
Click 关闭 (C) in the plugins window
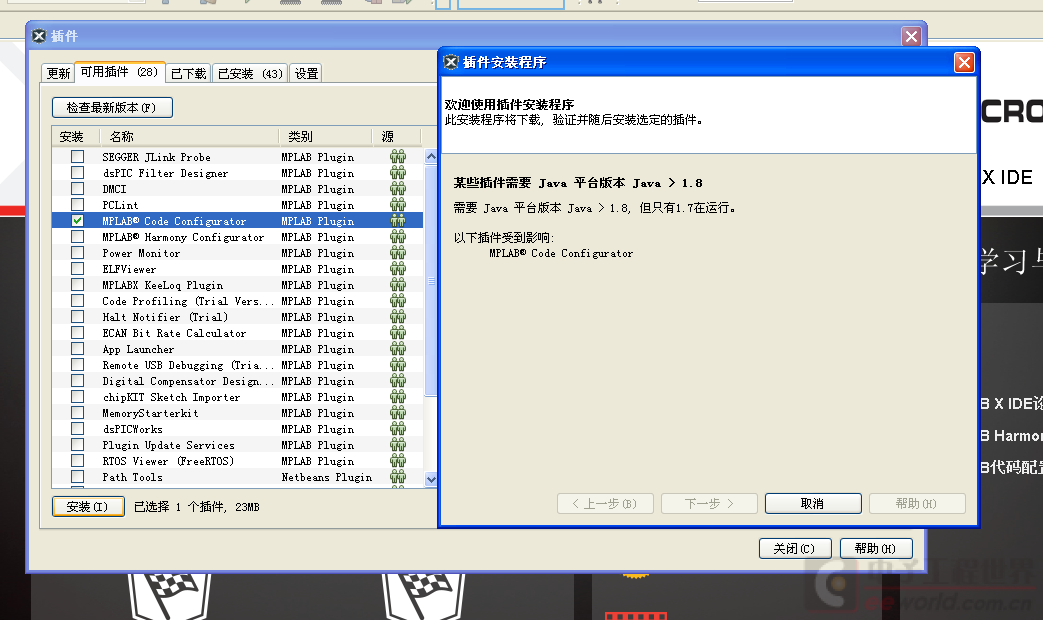795,548
